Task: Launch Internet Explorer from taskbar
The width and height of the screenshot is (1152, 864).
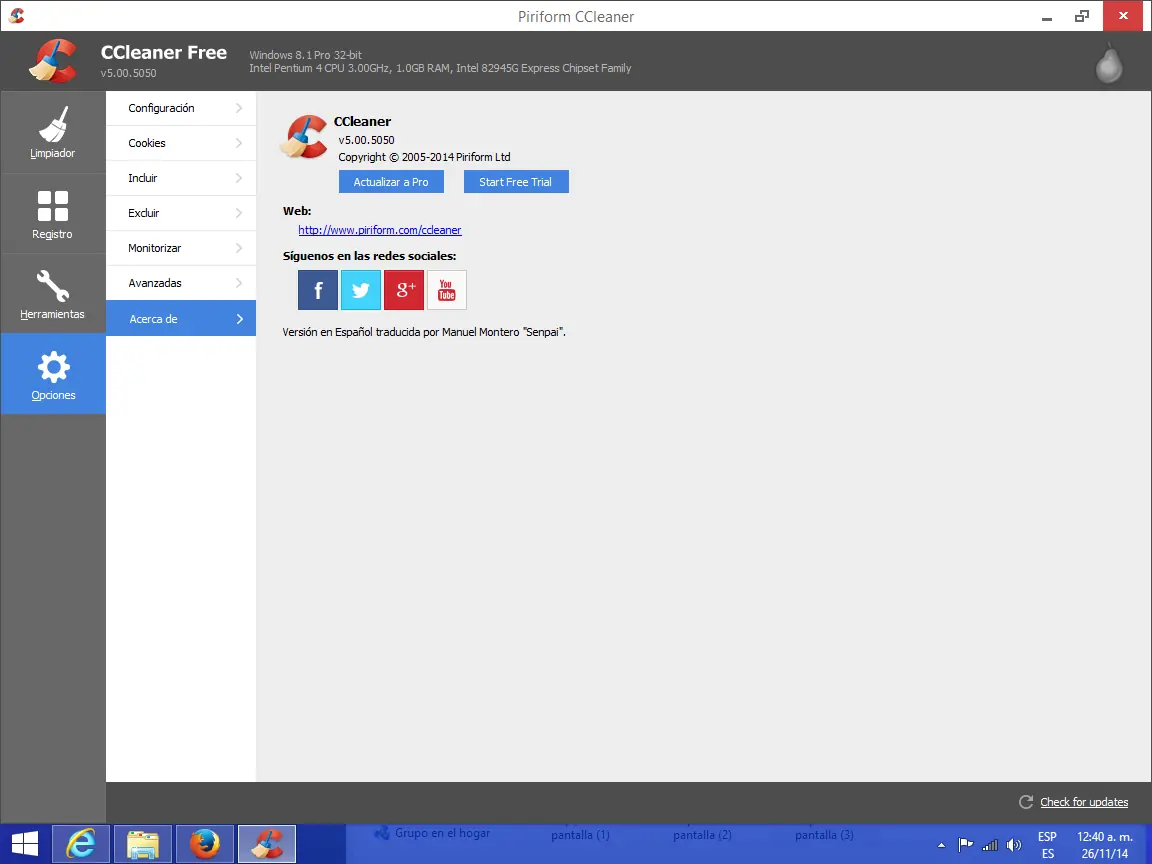Action: [x=81, y=843]
